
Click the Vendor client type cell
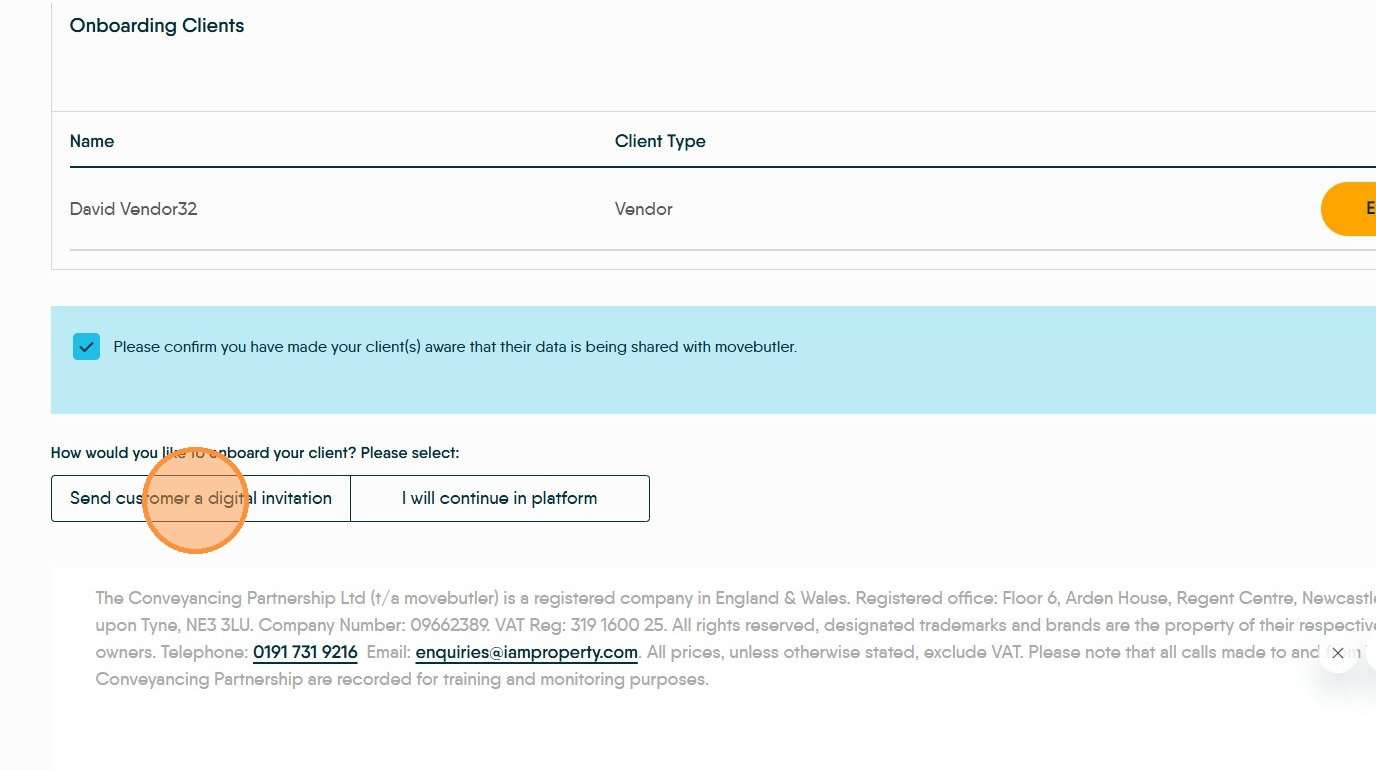pyautogui.click(x=644, y=209)
